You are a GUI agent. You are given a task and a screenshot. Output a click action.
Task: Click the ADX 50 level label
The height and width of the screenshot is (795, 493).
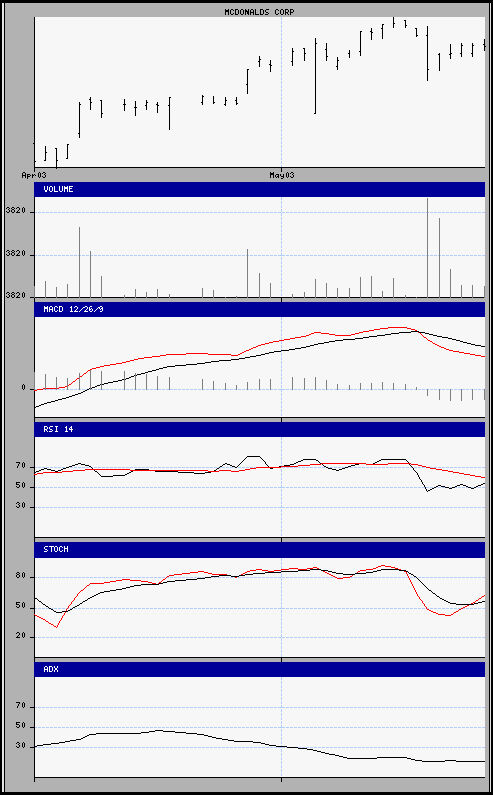(20, 726)
